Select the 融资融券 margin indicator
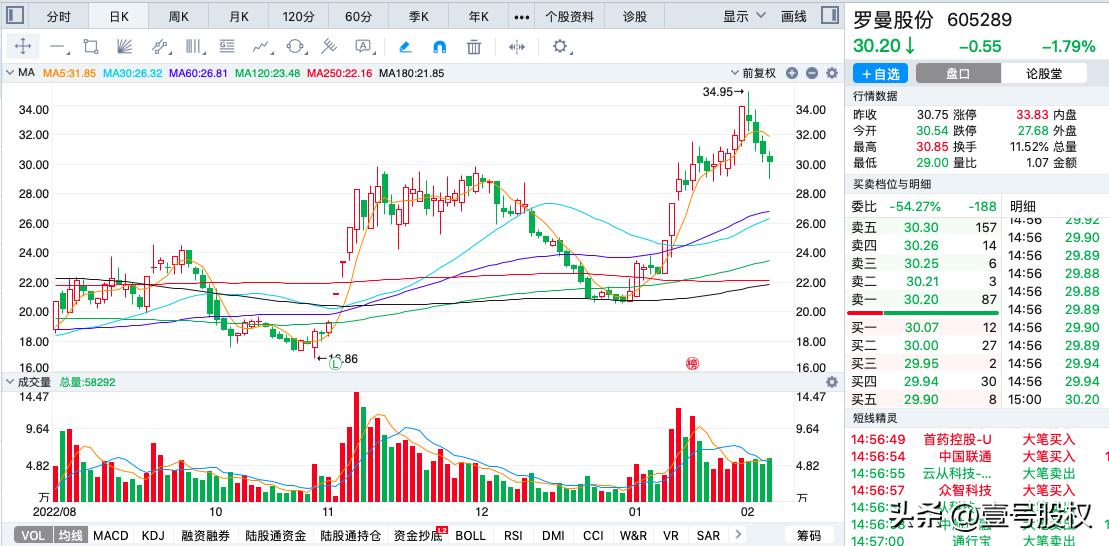The image size is (1109, 546). click(205, 535)
